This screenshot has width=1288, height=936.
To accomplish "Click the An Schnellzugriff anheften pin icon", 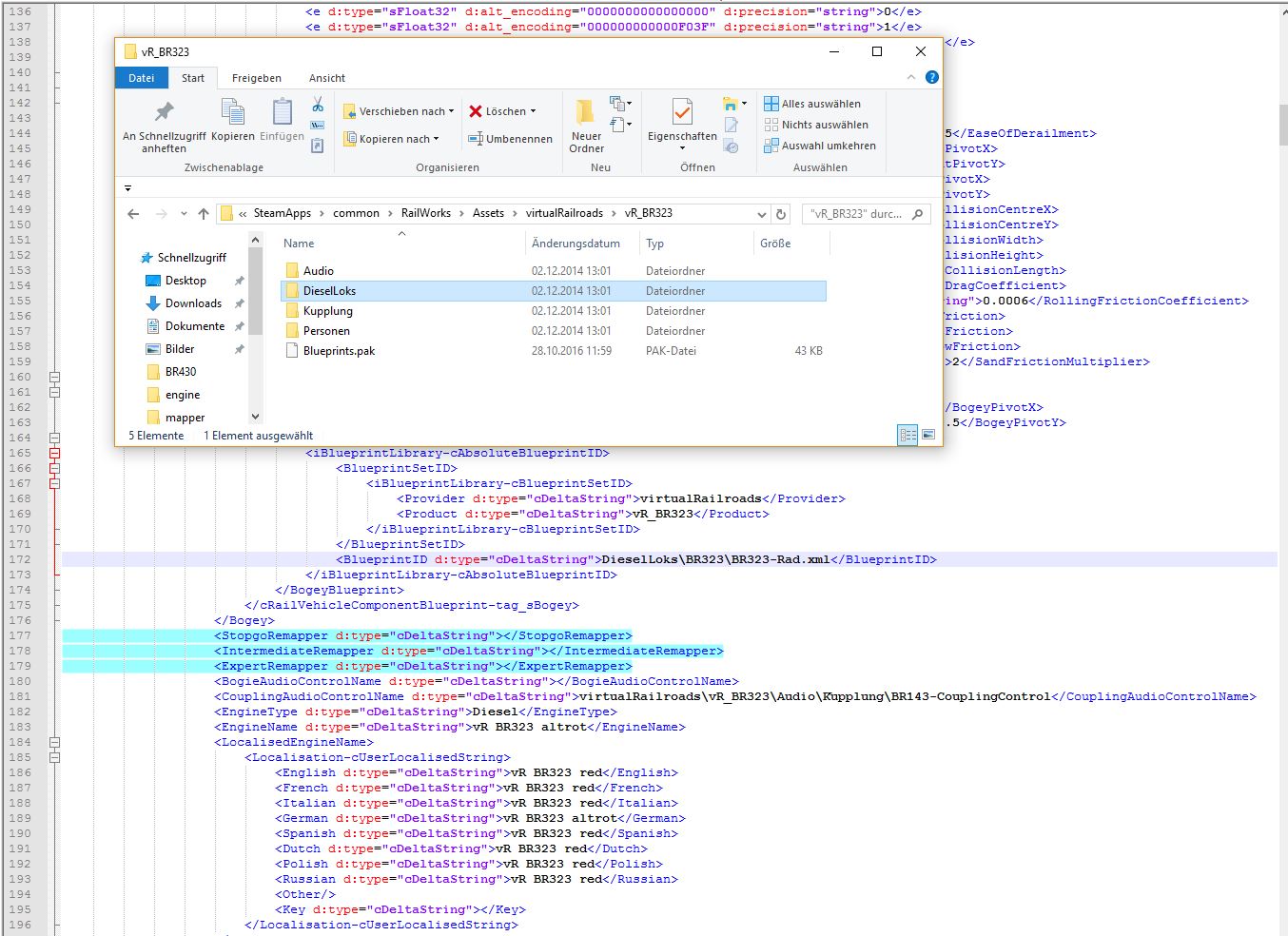I will coord(164,112).
